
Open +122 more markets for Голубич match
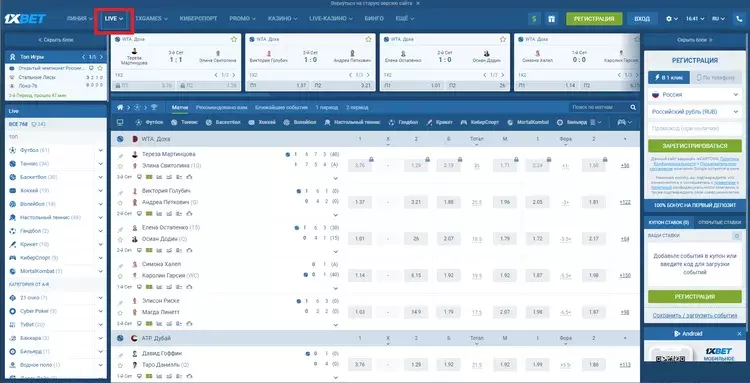coord(625,202)
